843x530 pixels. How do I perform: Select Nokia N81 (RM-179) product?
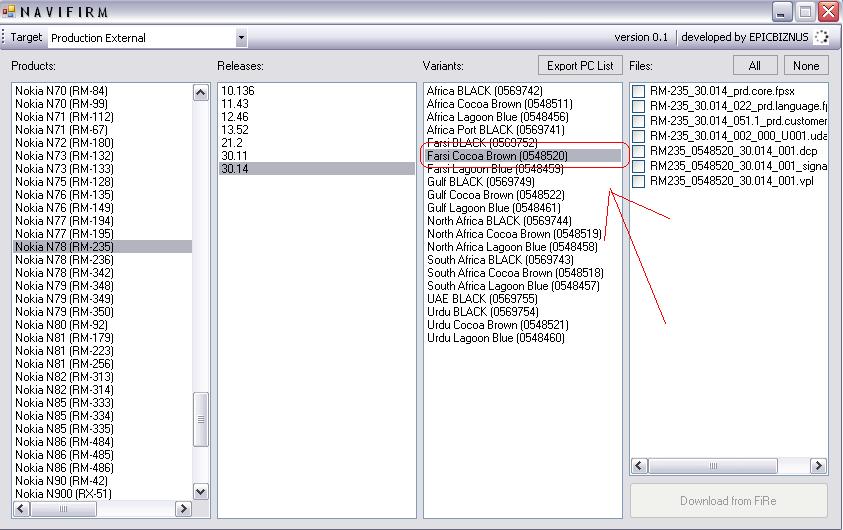tap(102, 338)
